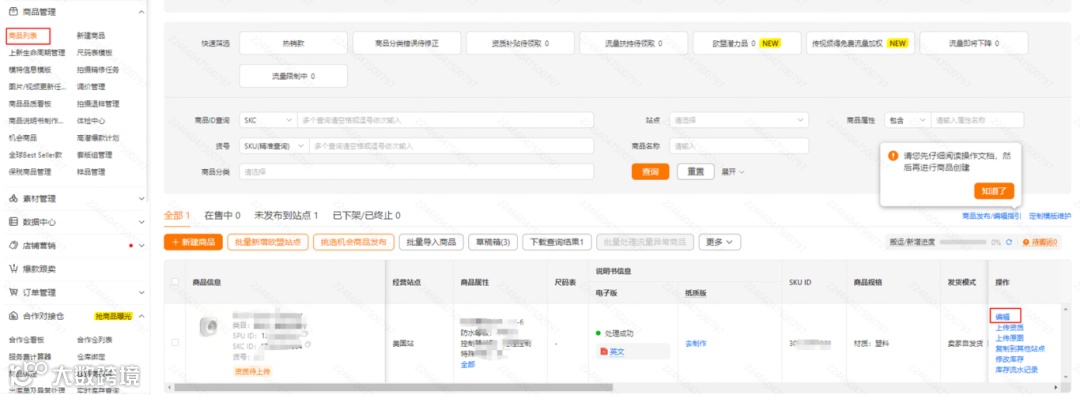1080x395 pixels.
Task: Click the 下载查询结果1 button
Action: pyautogui.click(x=557, y=242)
